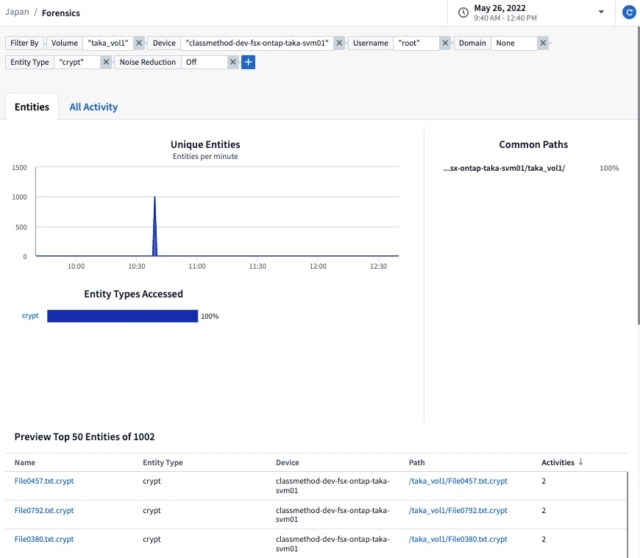Remove the Volume taka_vol1 filter
The image size is (640, 558).
(x=139, y=43)
